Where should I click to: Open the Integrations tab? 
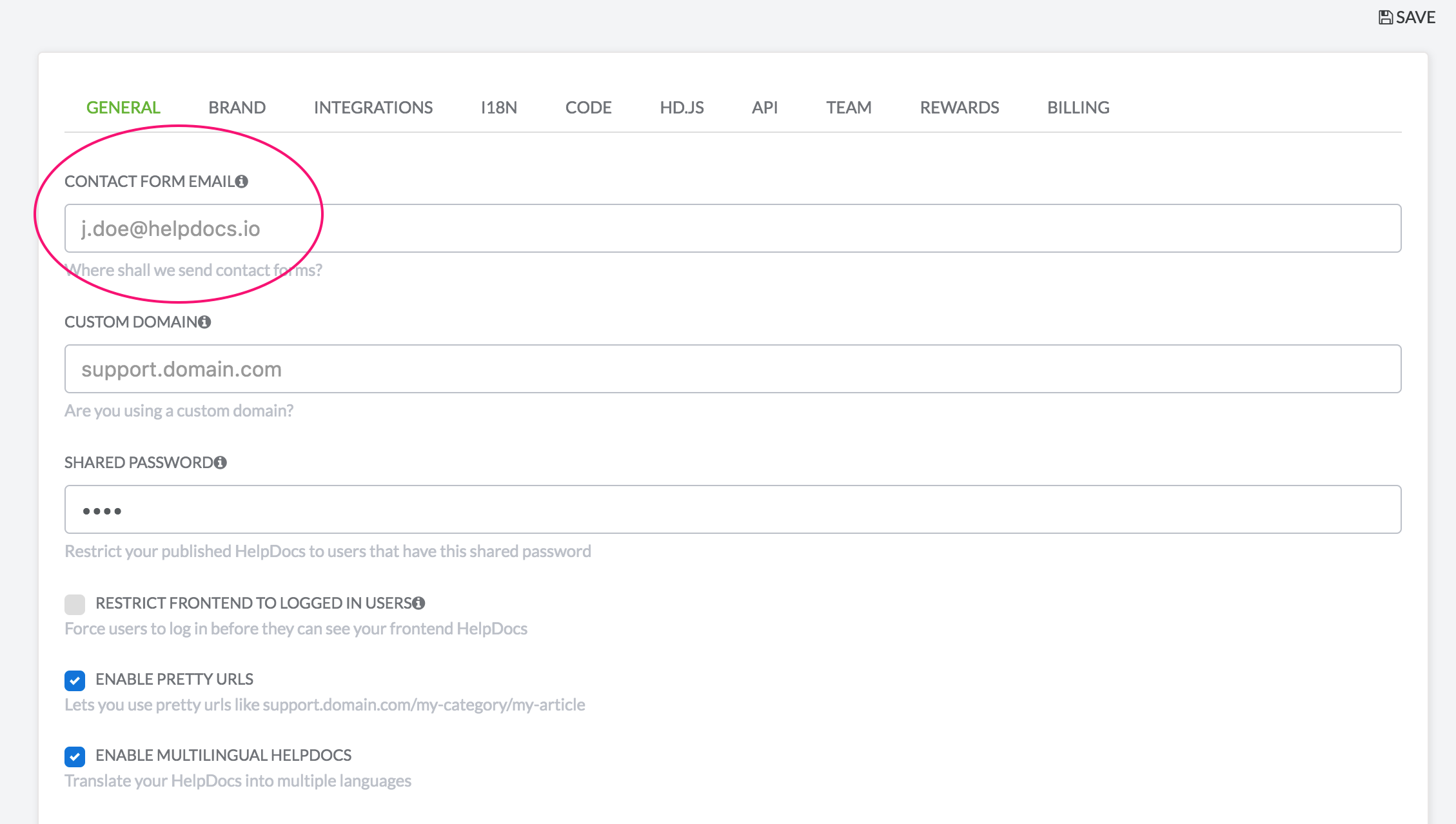click(x=373, y=108)
